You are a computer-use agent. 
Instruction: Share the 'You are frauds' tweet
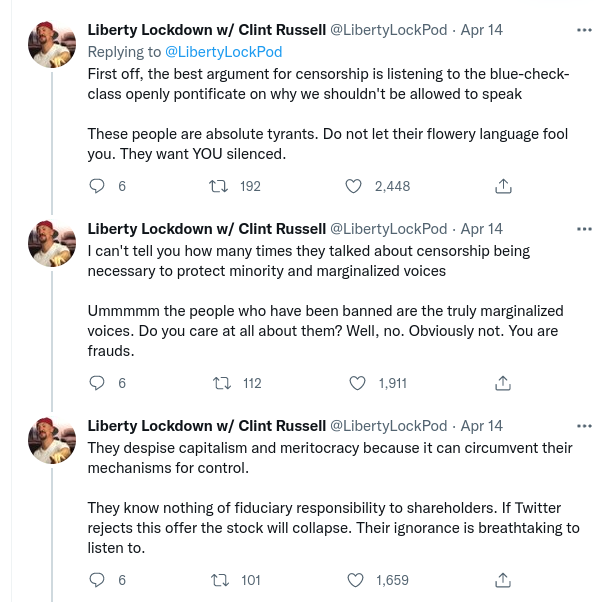point(504,383)
